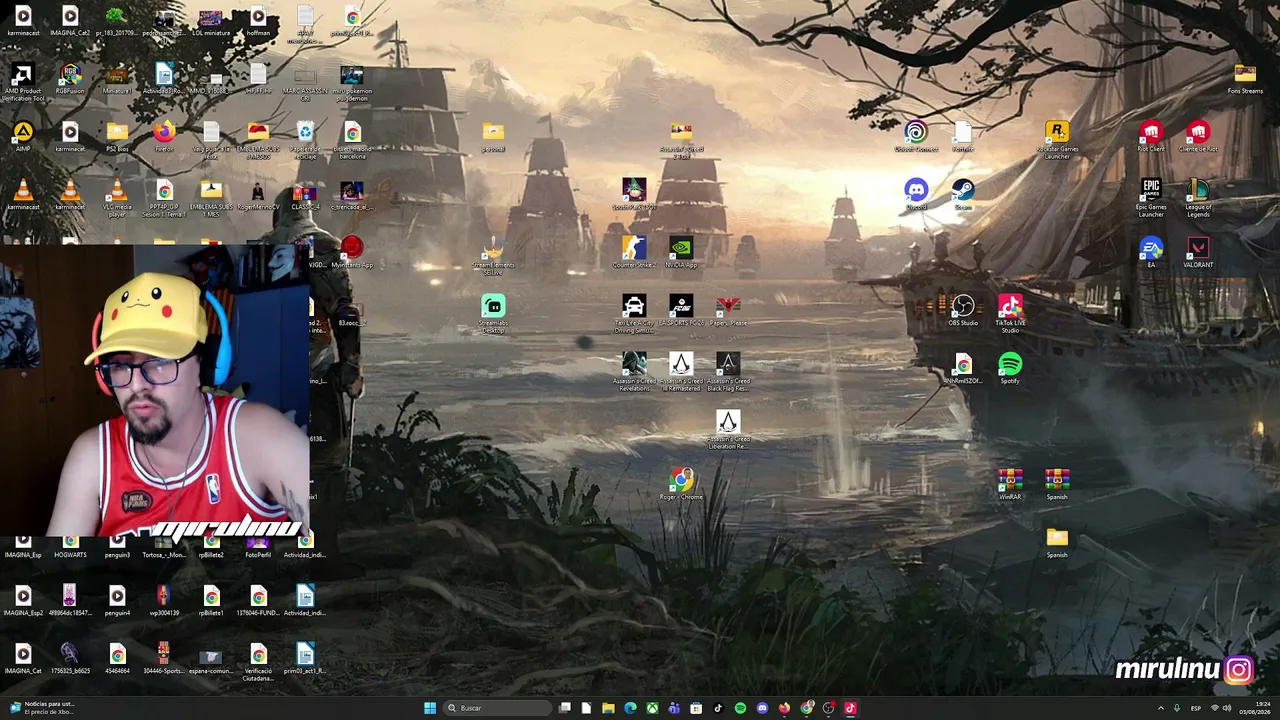Open the personal folder on desktop

pos(493,136)
